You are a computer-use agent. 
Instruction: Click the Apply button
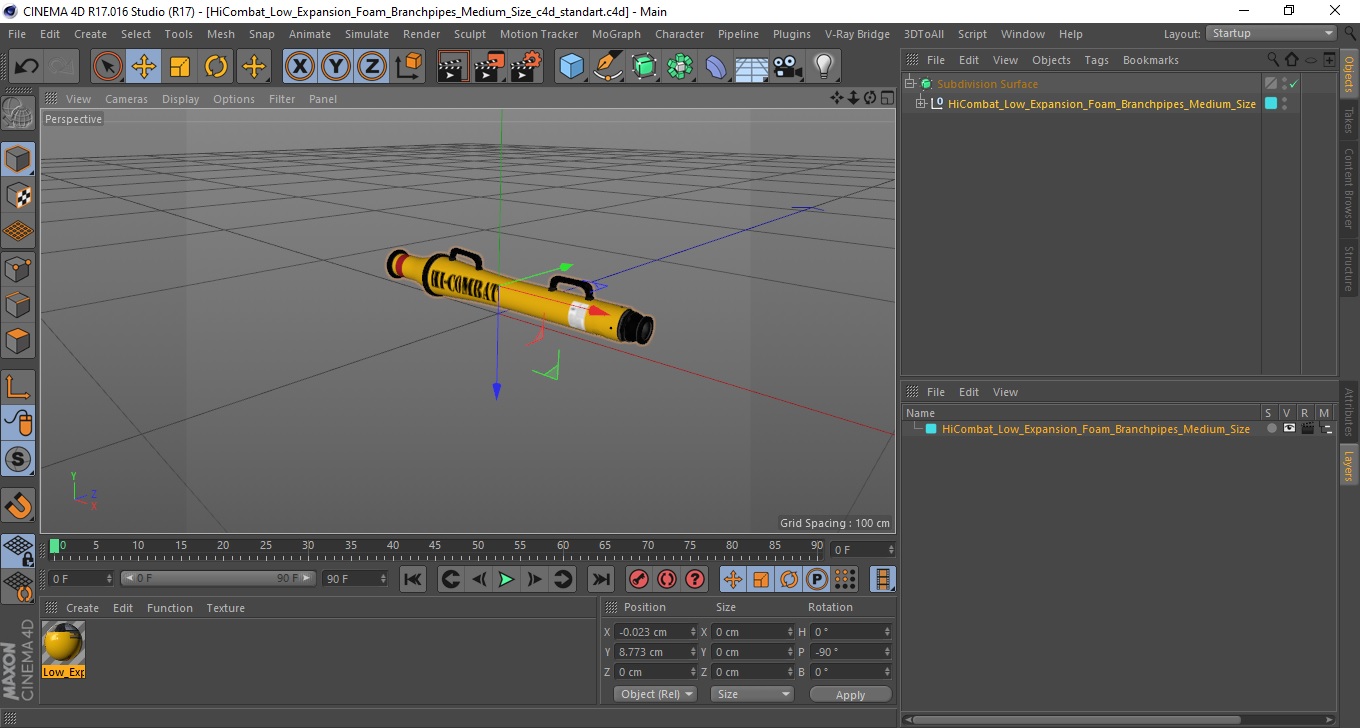[x=850, y=694]
